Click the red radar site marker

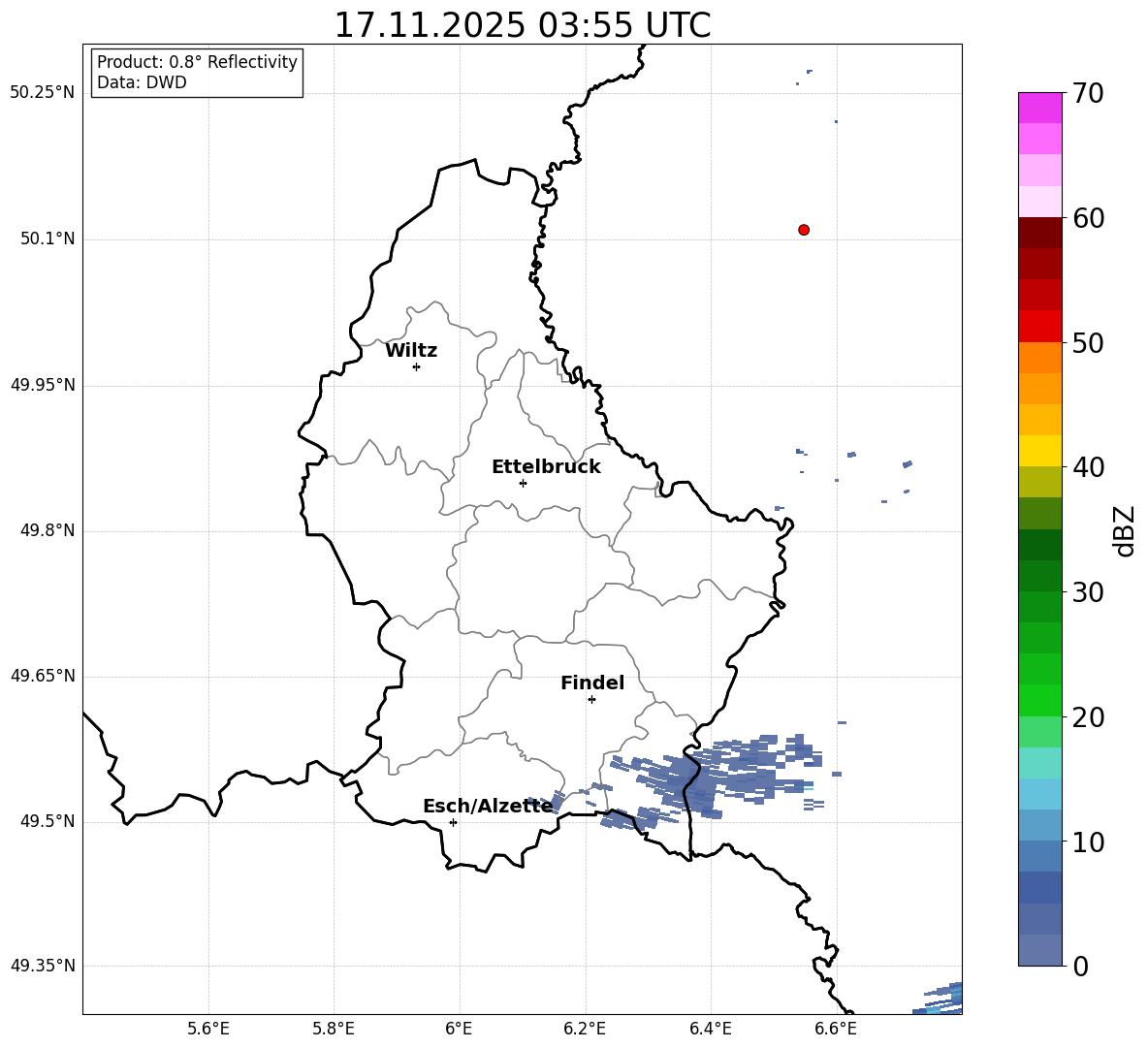click(804, 230)
